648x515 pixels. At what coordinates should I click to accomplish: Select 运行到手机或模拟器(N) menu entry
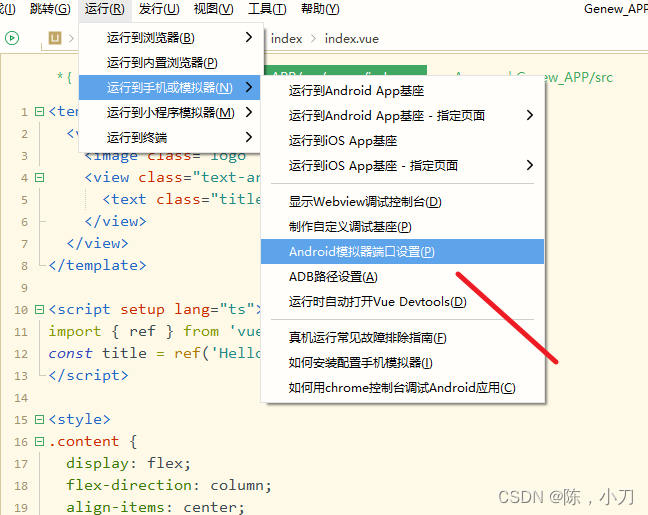tap(169, 88)
